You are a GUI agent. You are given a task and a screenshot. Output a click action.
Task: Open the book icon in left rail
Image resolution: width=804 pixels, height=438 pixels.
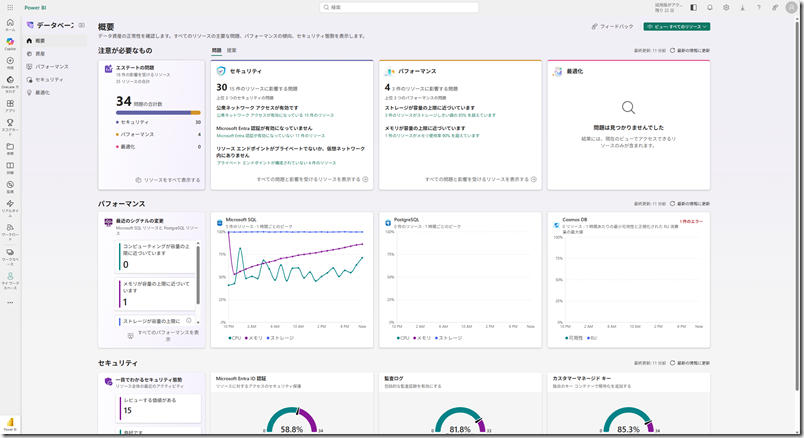point(10,168)
